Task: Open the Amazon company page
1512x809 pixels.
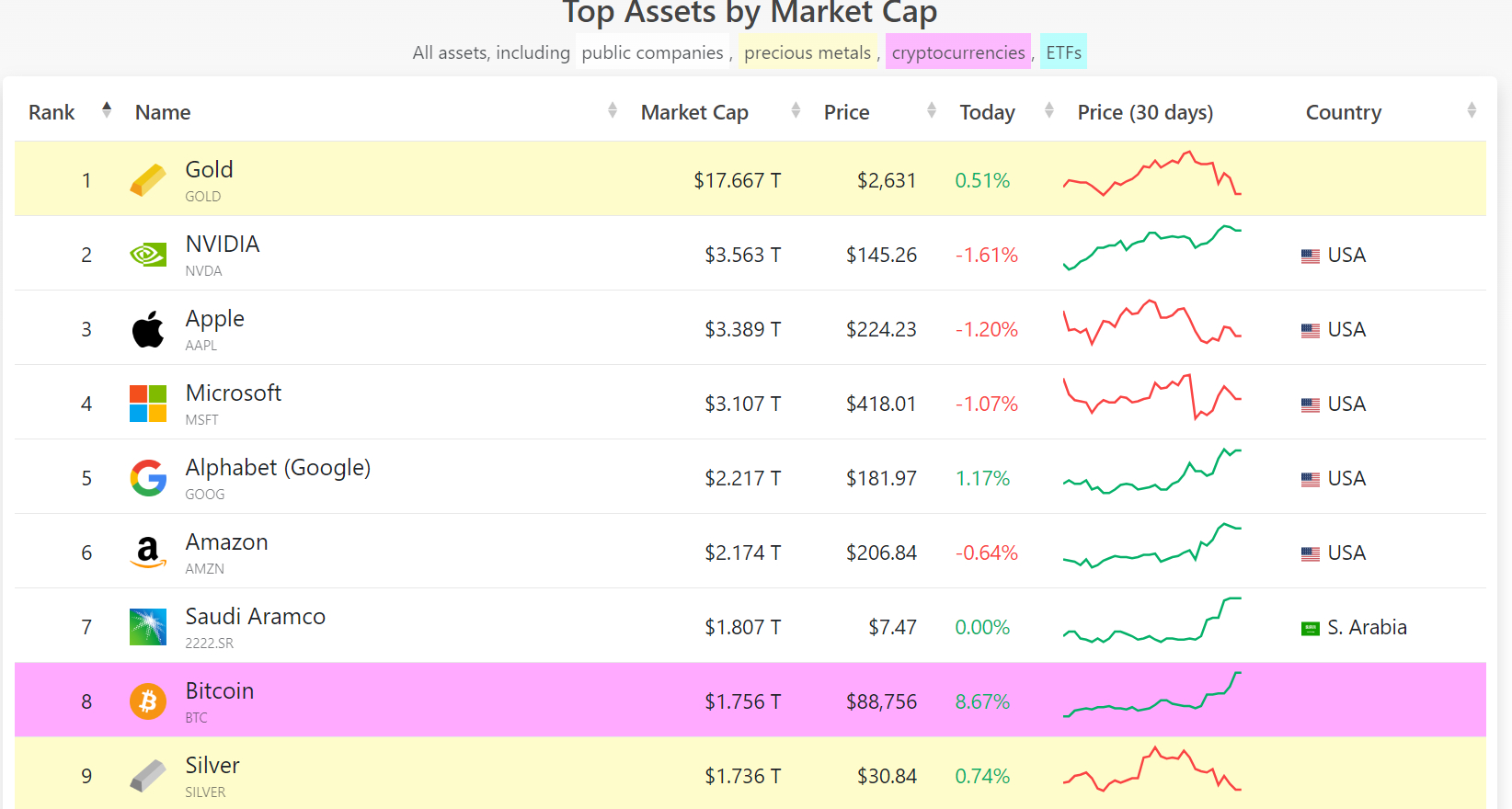Action: [x=227, y=542]
